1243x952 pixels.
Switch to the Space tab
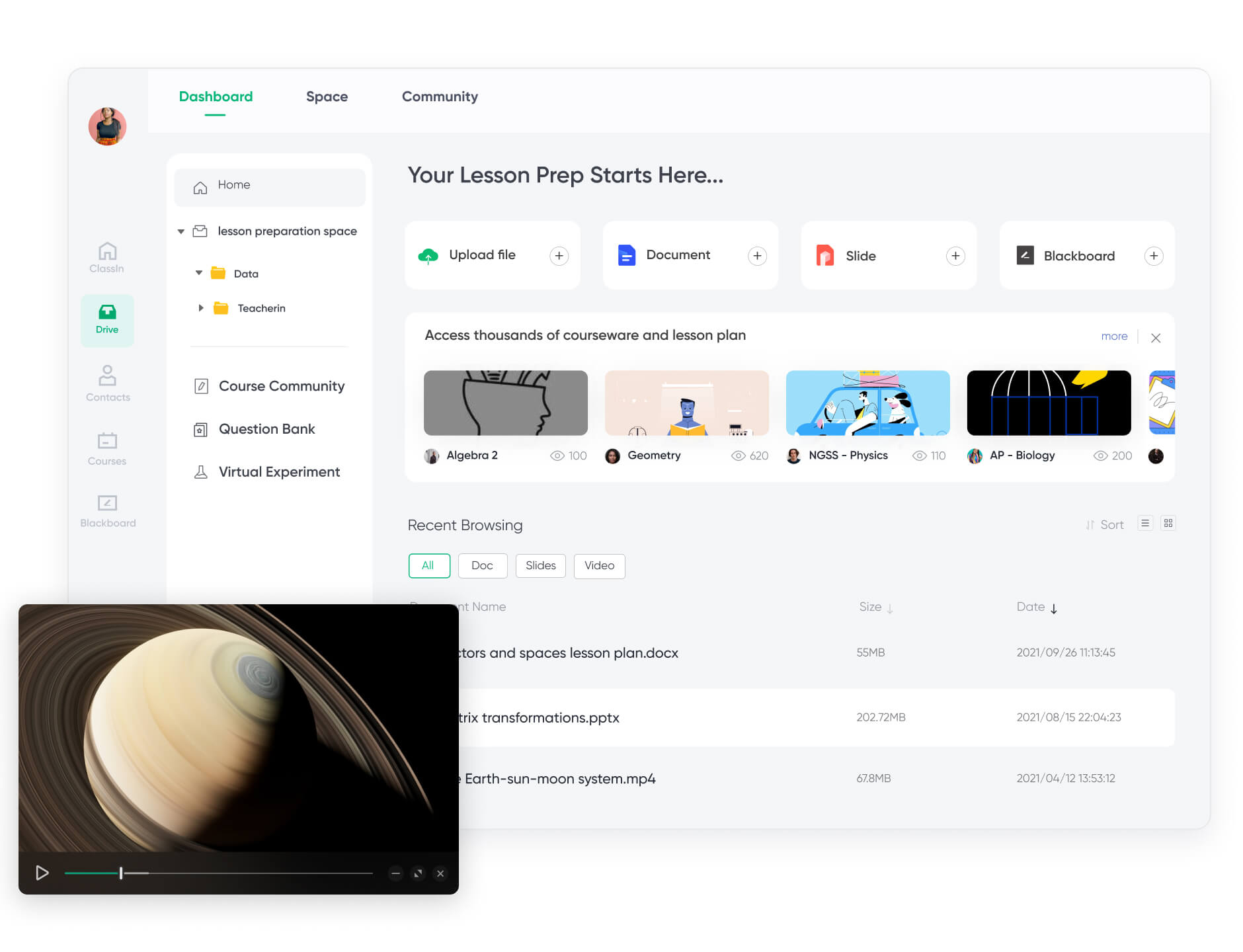pyautogui.click(x=327, y=97)
